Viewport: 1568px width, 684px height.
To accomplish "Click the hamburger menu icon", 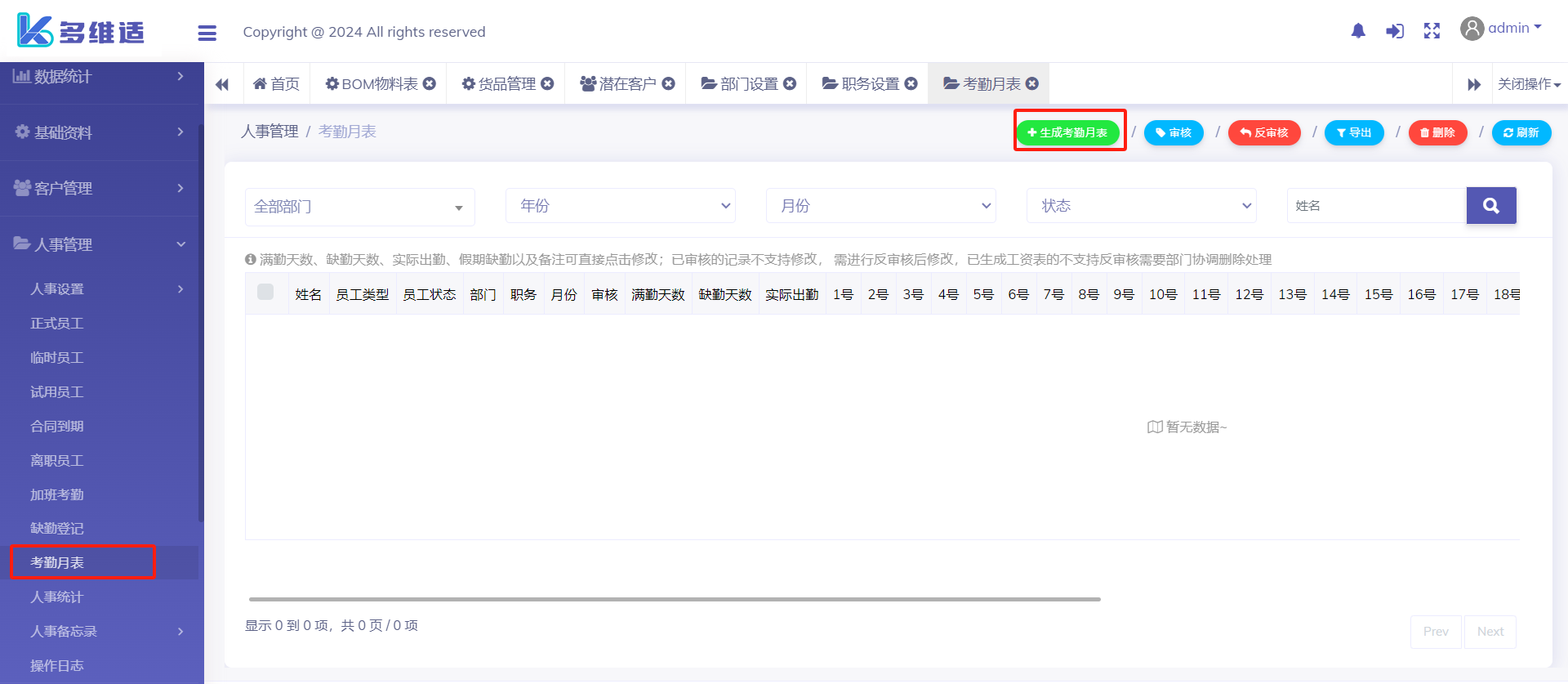I will point(207,33).
